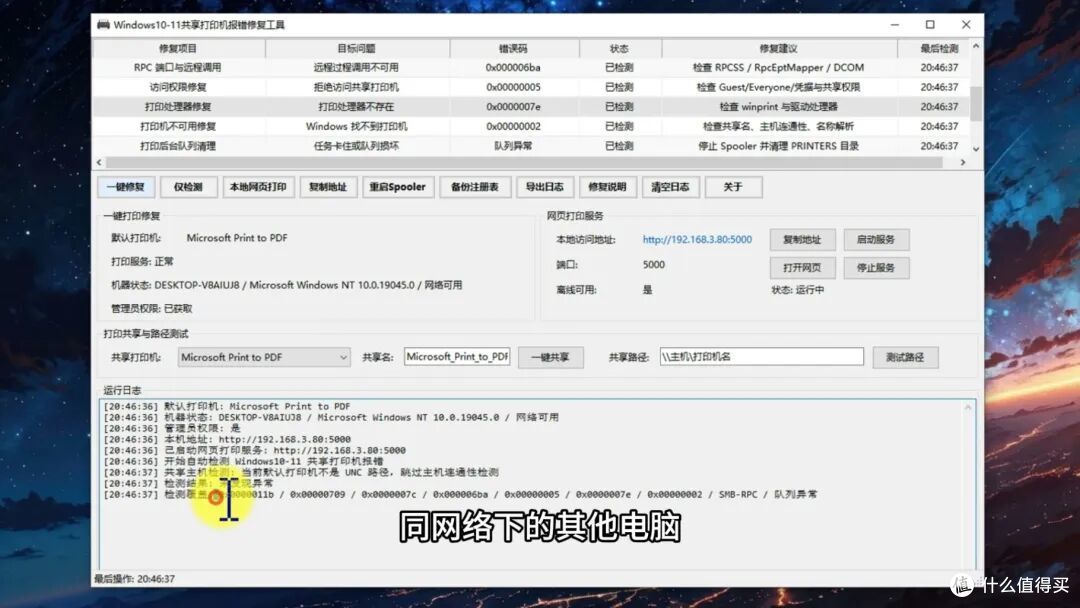The height and width of the screenshot is (608, 1080).
Task: Click the 共享名 input field
Action: [457, 357]
